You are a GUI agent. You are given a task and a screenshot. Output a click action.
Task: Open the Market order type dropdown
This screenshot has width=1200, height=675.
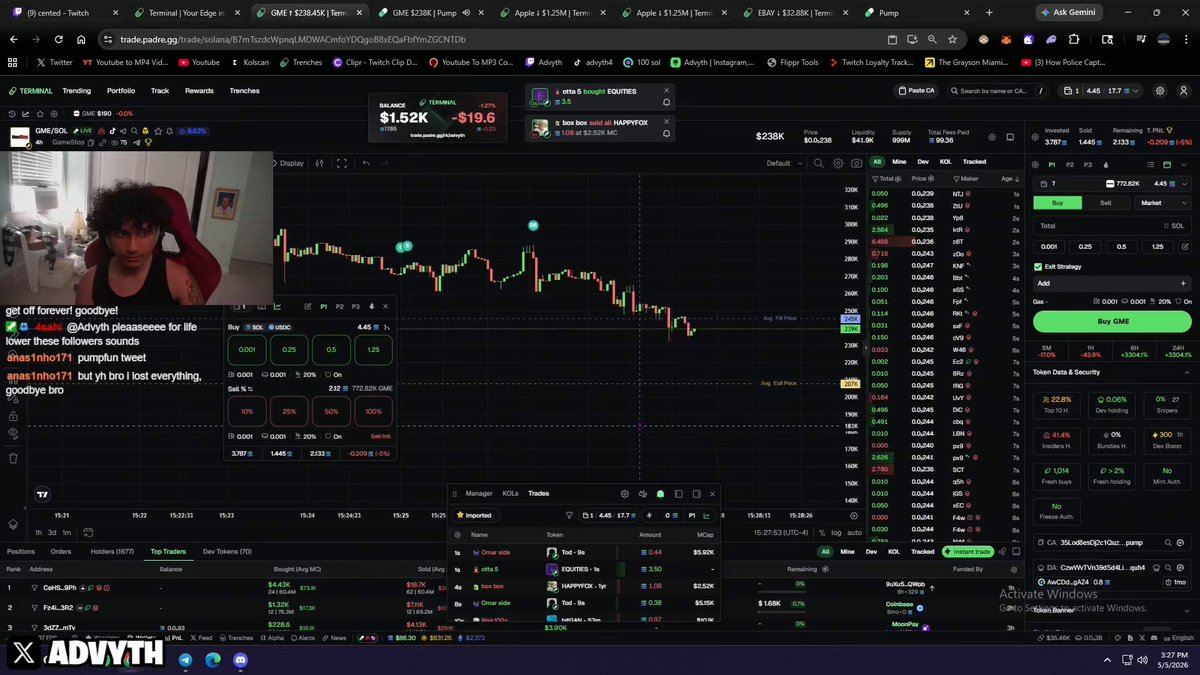pyautogui.click(x=1162, y=202)
